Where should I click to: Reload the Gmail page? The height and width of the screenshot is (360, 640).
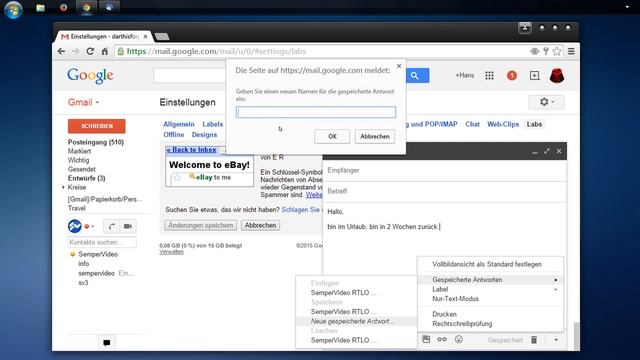[x=90, y=51]
